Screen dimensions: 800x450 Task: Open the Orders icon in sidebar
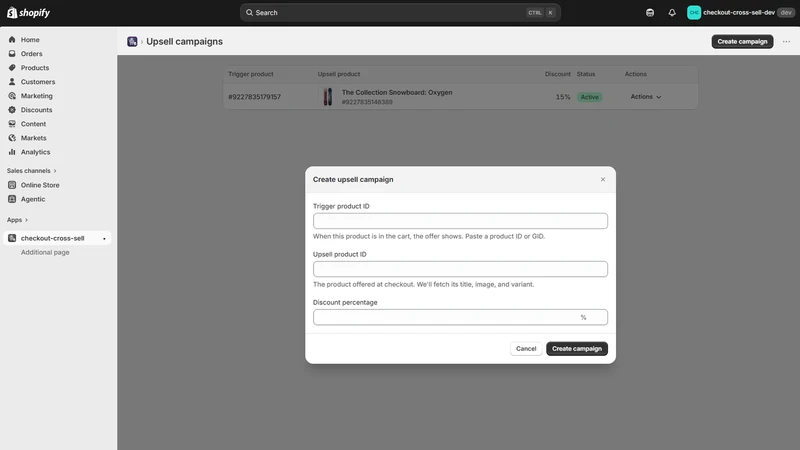[12, 54]
